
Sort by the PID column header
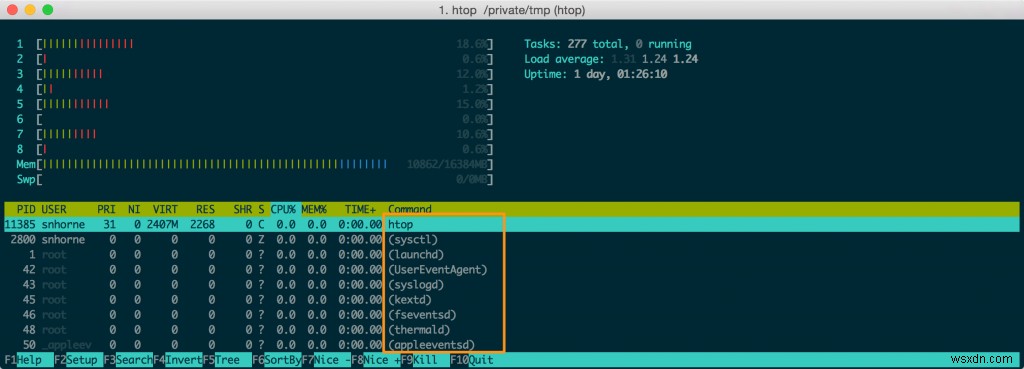[x=27, y=210]
